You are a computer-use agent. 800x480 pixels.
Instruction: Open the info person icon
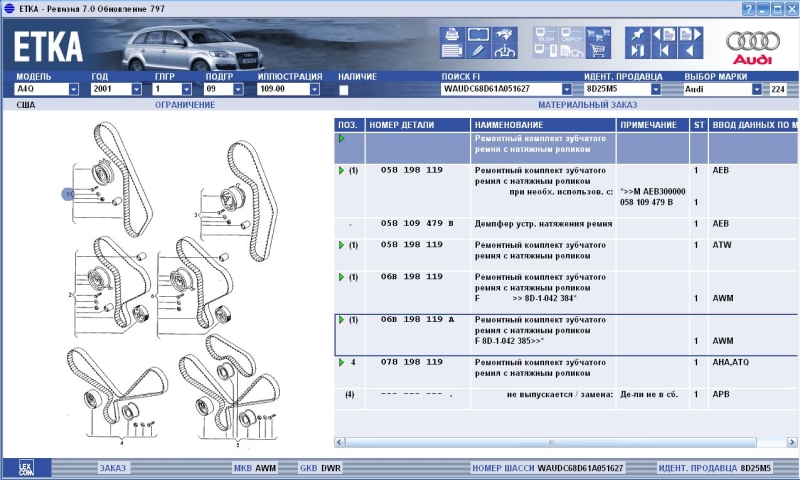coord(504,51)
